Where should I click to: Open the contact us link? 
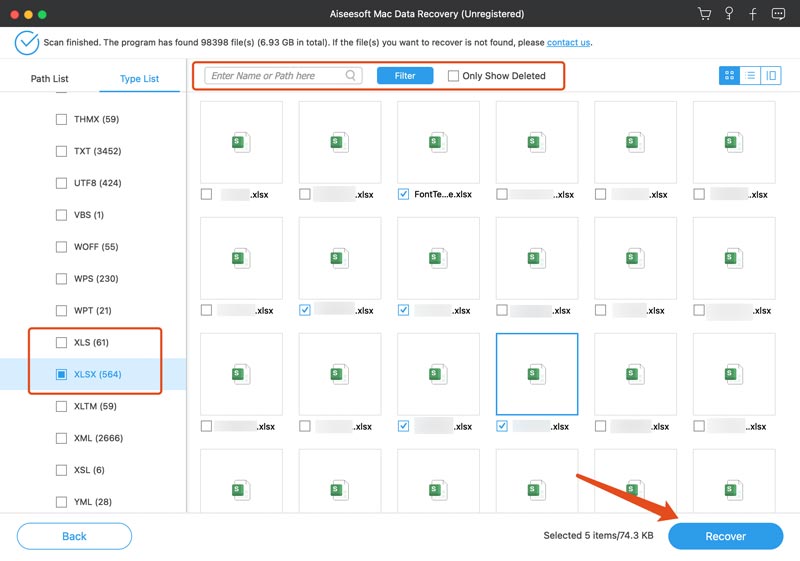tap(567, 42)
